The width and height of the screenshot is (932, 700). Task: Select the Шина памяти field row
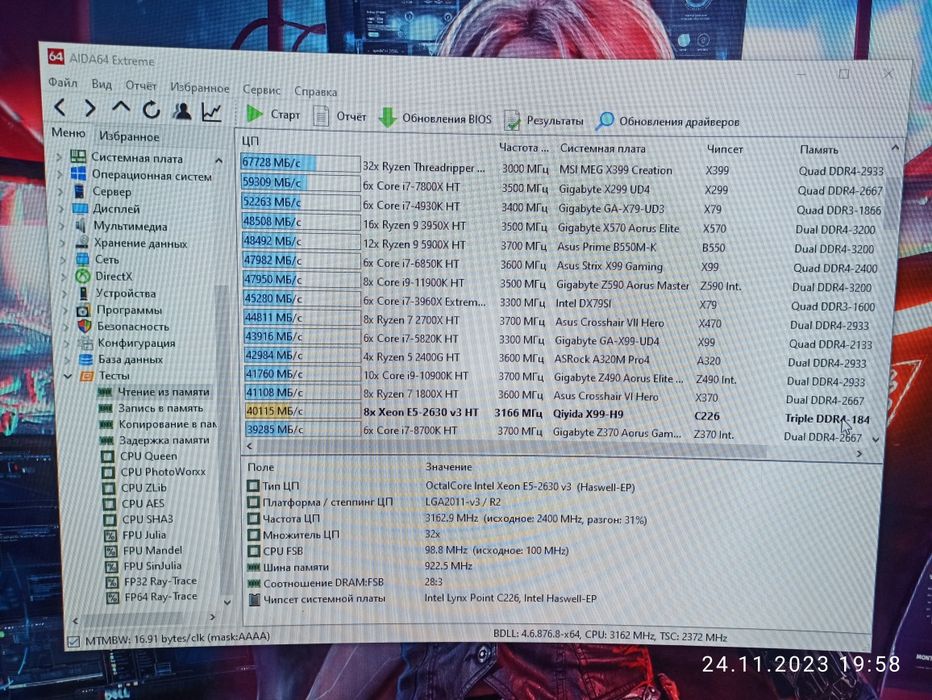click(360, 566)
